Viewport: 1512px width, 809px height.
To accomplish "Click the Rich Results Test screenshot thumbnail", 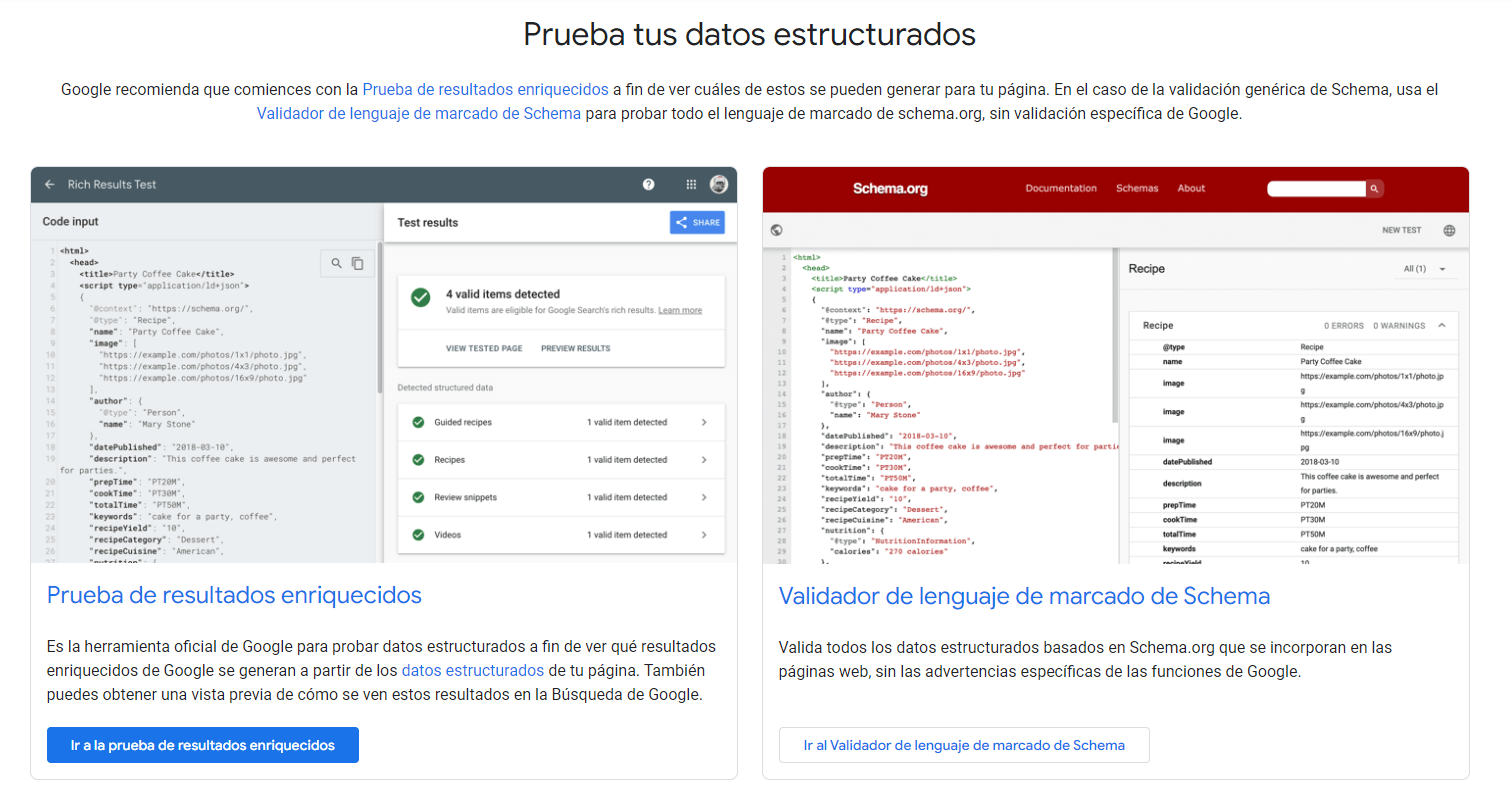I will [384, 365].
